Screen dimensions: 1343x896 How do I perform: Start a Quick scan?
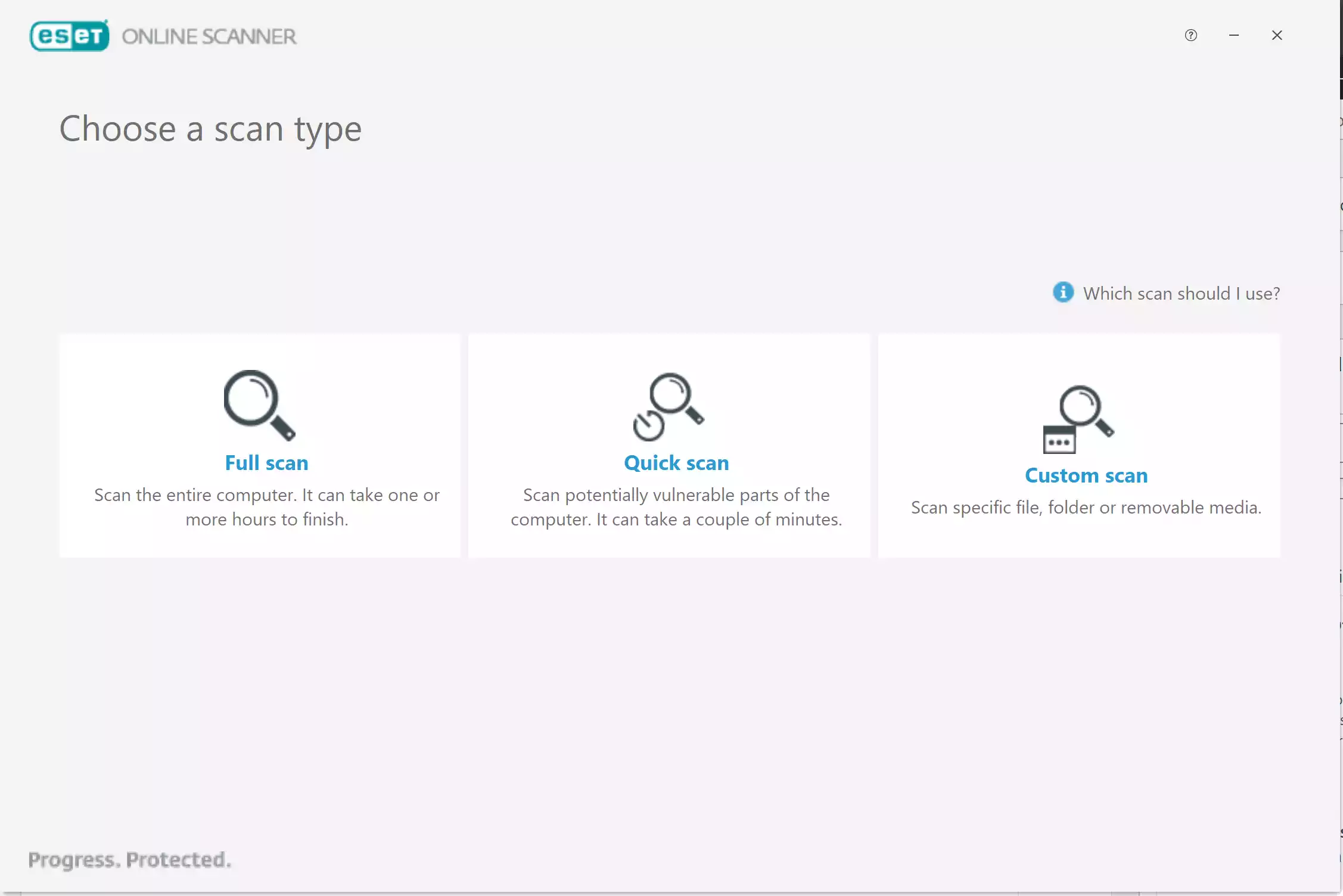point(676,462)
